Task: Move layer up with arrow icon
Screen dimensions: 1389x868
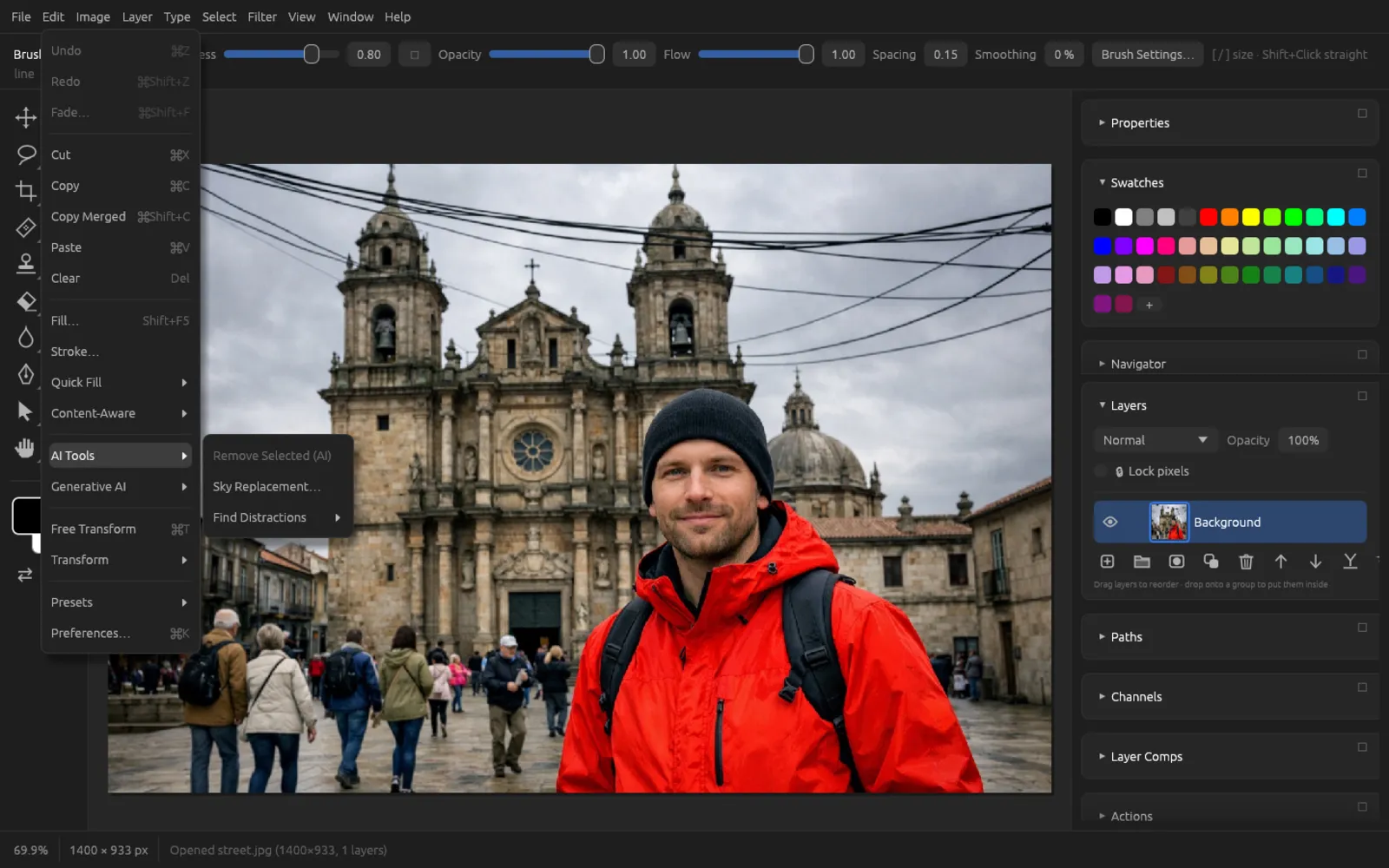Action: pos(1280,562)
